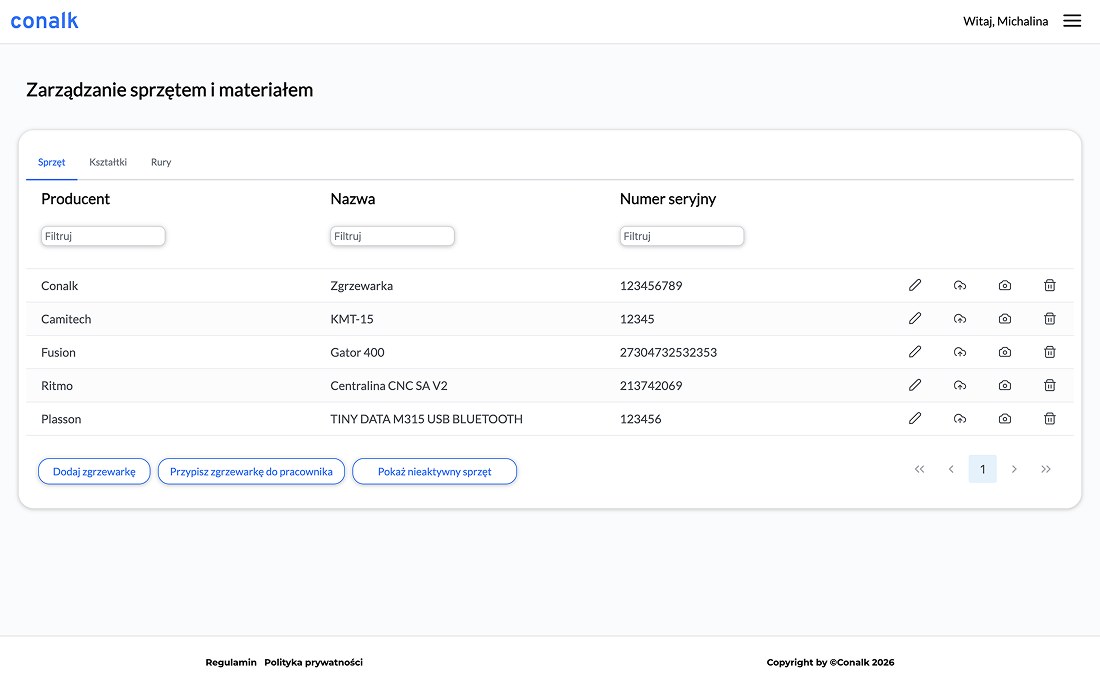Upload file for Fusion Gator 400
The width and height of the screenshot is (1100, 688).
pos(960,352)
